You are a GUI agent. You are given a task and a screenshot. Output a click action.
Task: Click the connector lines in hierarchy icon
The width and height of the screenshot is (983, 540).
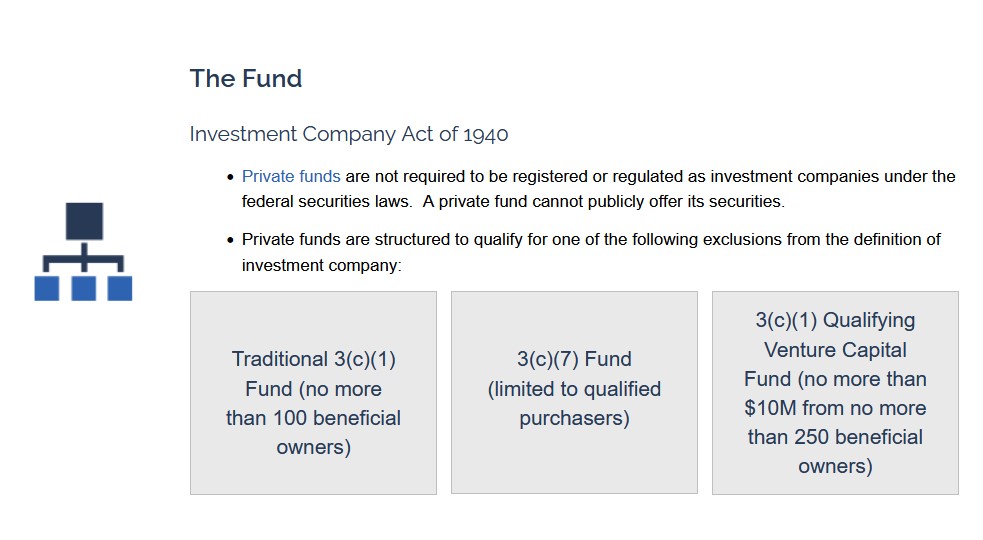tap(83, 258)
